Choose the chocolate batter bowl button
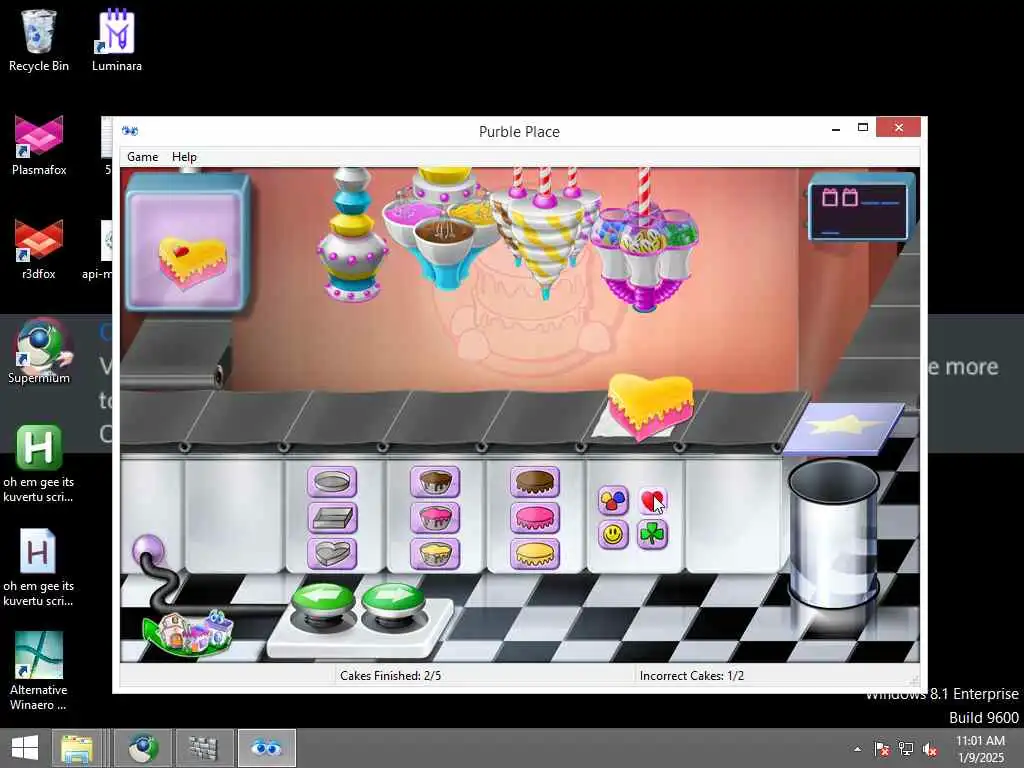Image resolution: width=1024 pixels, height=768 pixels. coord(435,483)
